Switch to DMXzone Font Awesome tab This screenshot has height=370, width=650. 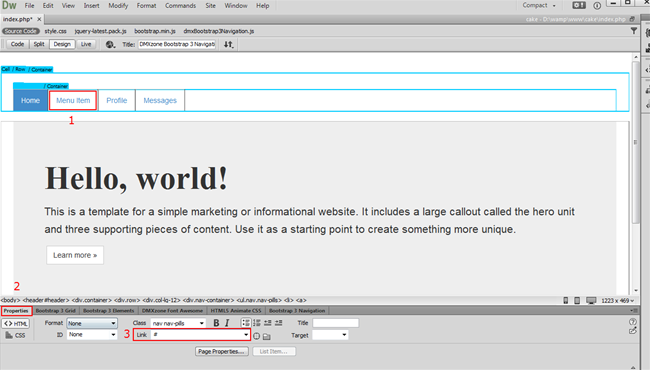tap(172, 310)
